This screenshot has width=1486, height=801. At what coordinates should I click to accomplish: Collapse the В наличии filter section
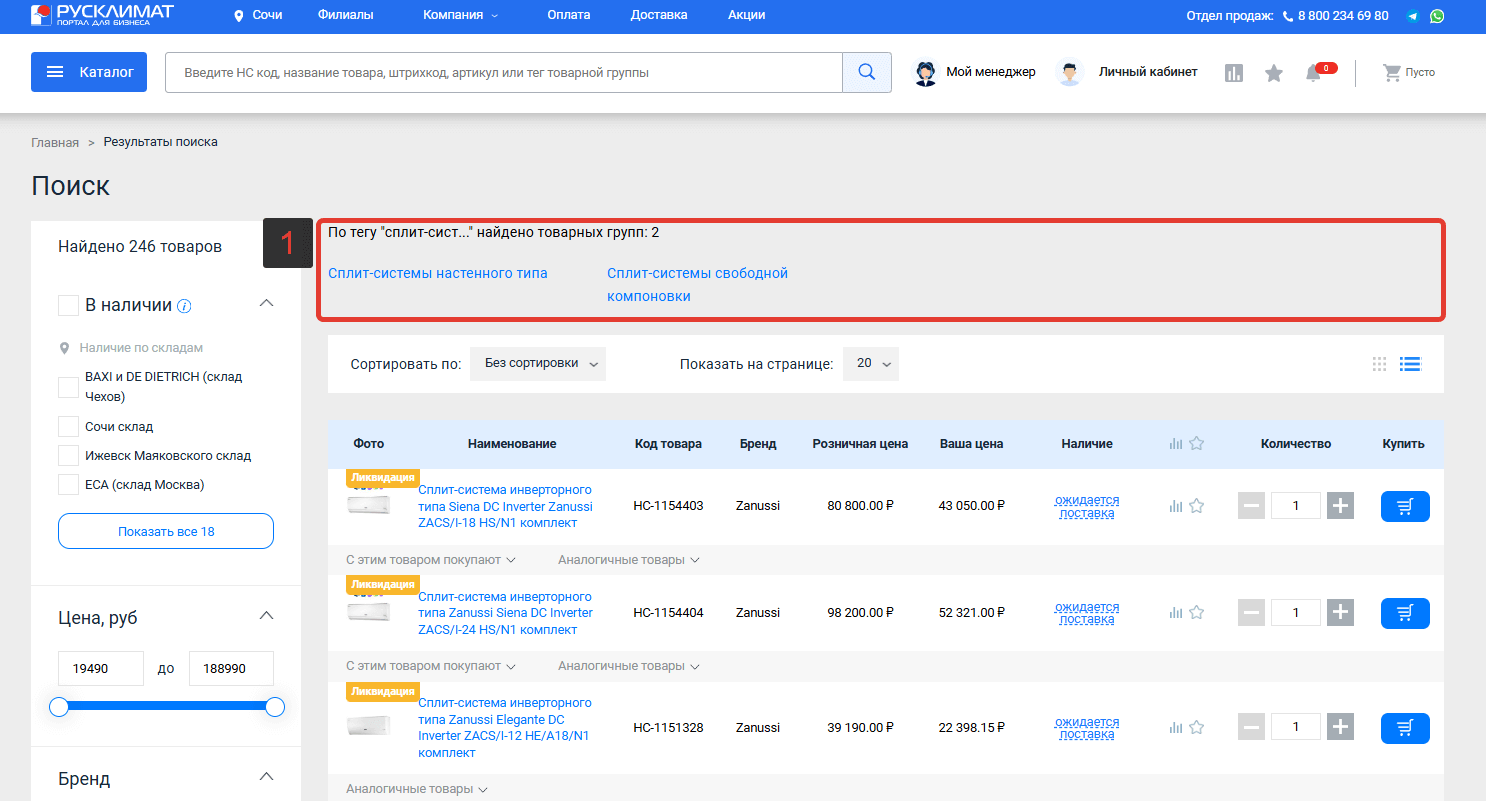click(x=266, y=304)
